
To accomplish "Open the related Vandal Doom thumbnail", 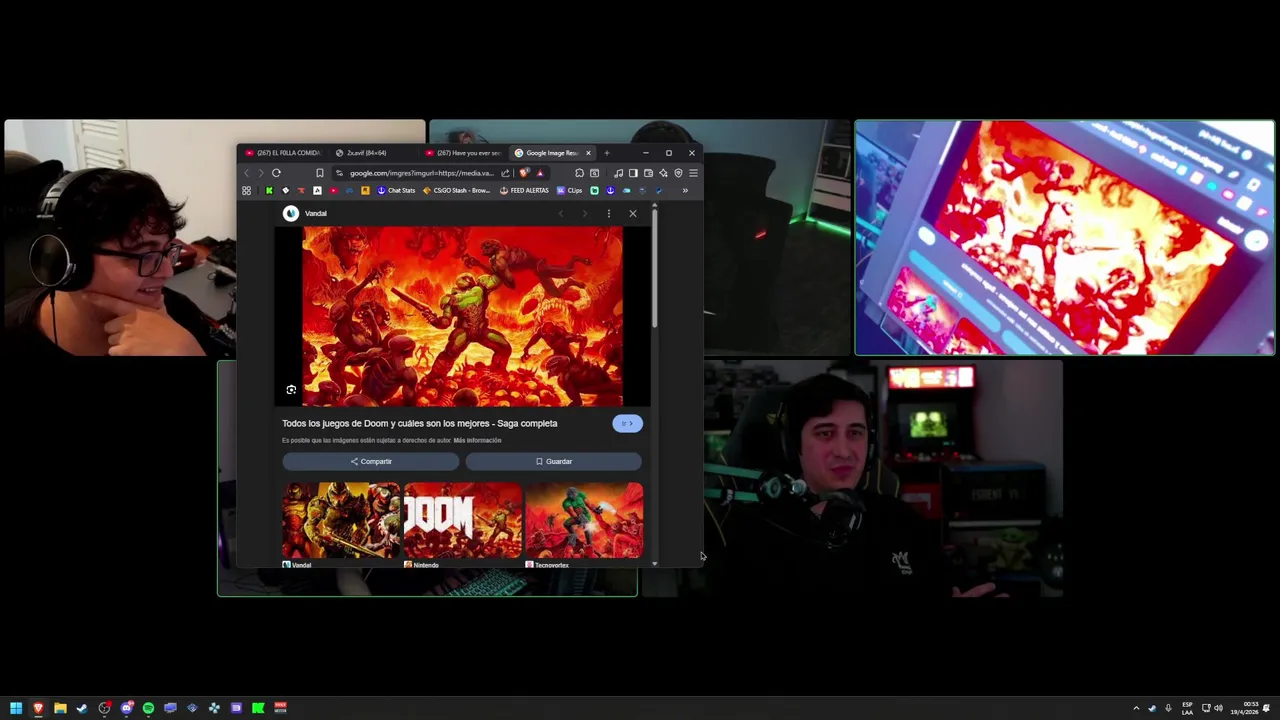I will [341, 520].
